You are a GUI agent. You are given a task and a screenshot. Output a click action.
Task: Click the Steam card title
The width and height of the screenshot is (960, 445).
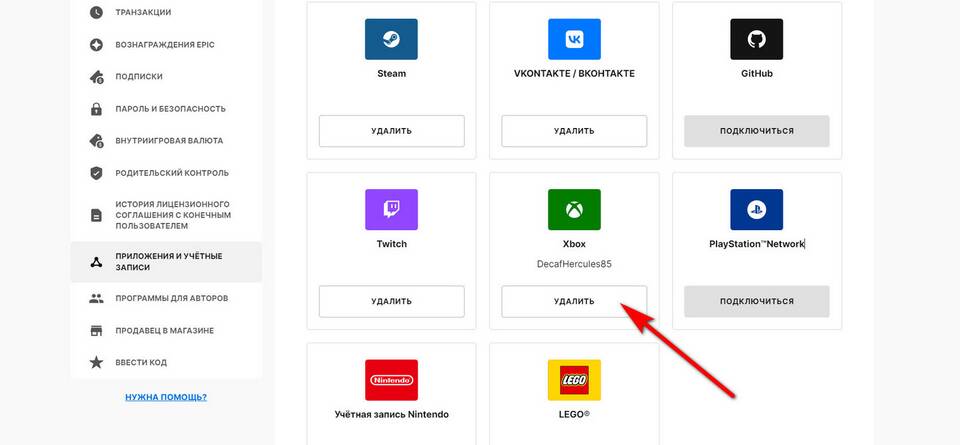coord(391,73)
